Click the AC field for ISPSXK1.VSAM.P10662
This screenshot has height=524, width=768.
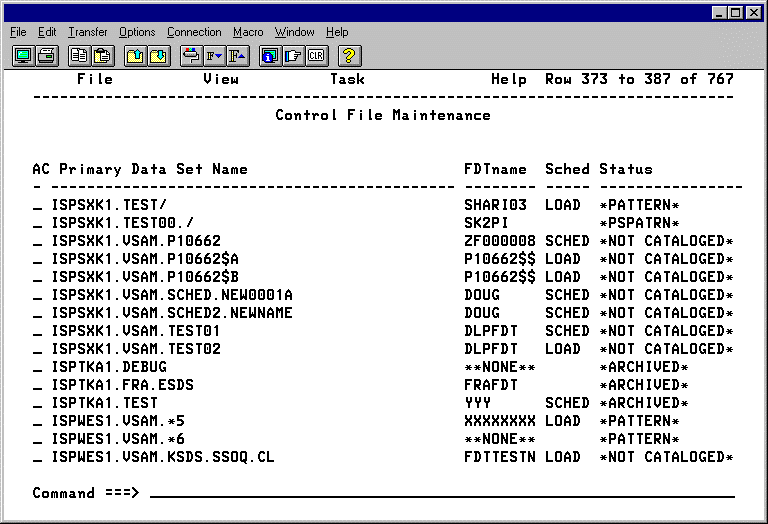pyautogui.click(x=37, y=241)
